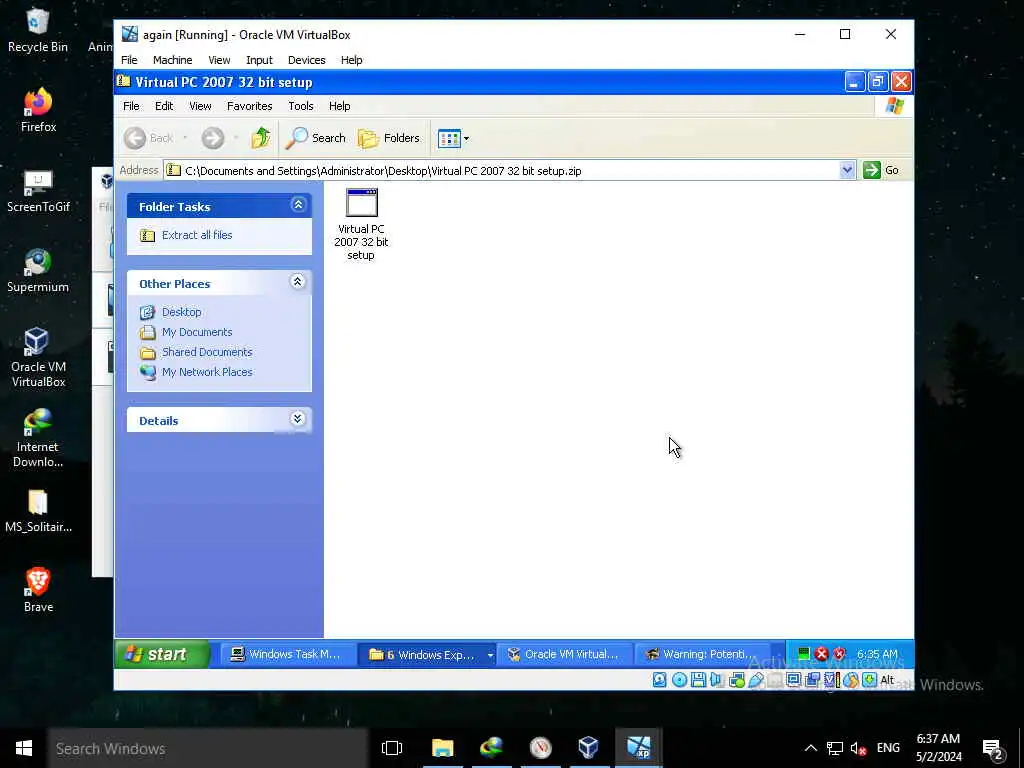Switch to Warning: Potenti... taskbar item
The image size is (1024, 768).
[x=702, y=654]
